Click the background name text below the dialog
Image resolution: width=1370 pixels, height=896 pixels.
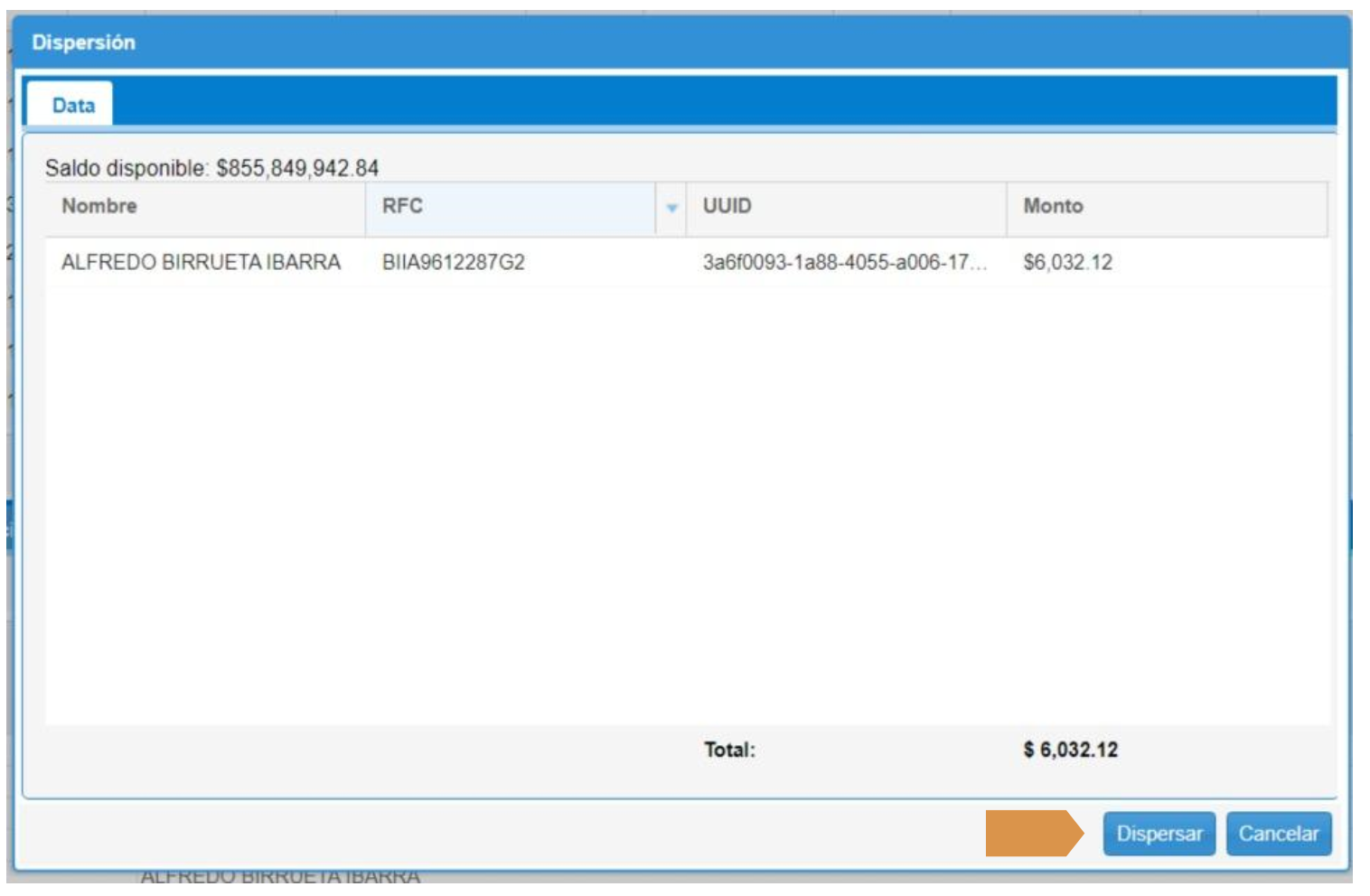[280, 877]
